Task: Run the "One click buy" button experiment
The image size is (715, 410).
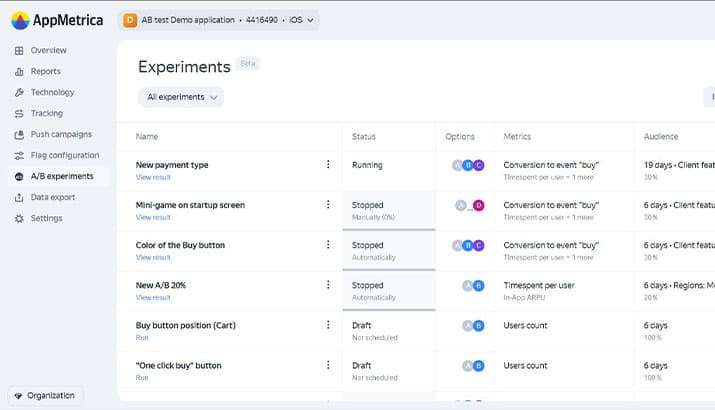Action: pos(142,378)
